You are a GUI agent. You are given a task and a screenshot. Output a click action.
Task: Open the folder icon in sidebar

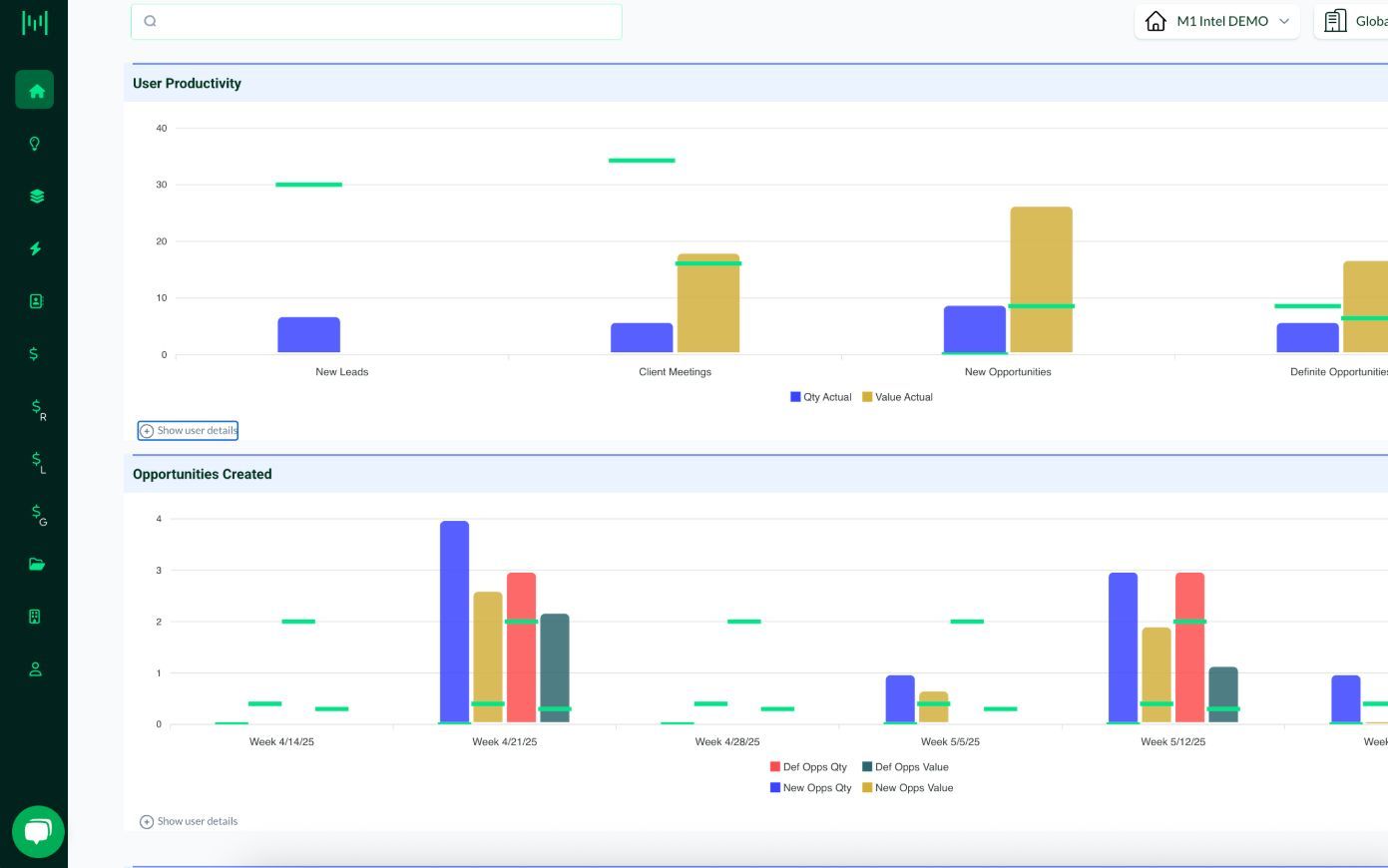[37, 565]
